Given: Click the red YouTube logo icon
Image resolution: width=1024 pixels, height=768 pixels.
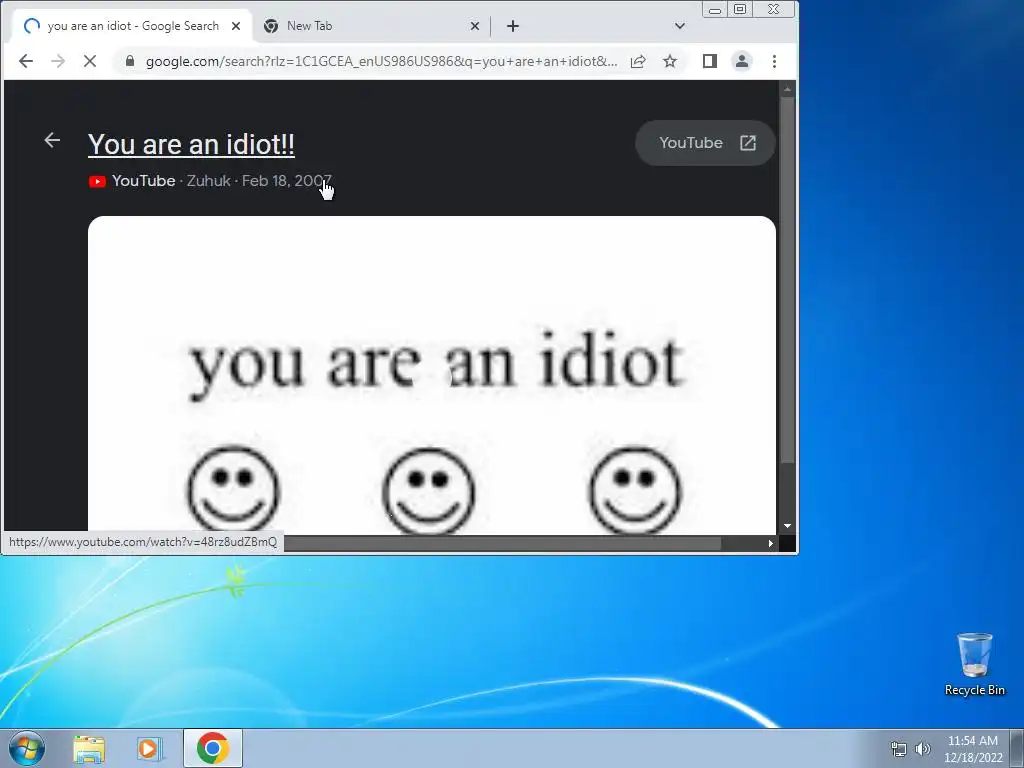Looking at the screenshot, I should pyautogui.click(x=97, y=182).
